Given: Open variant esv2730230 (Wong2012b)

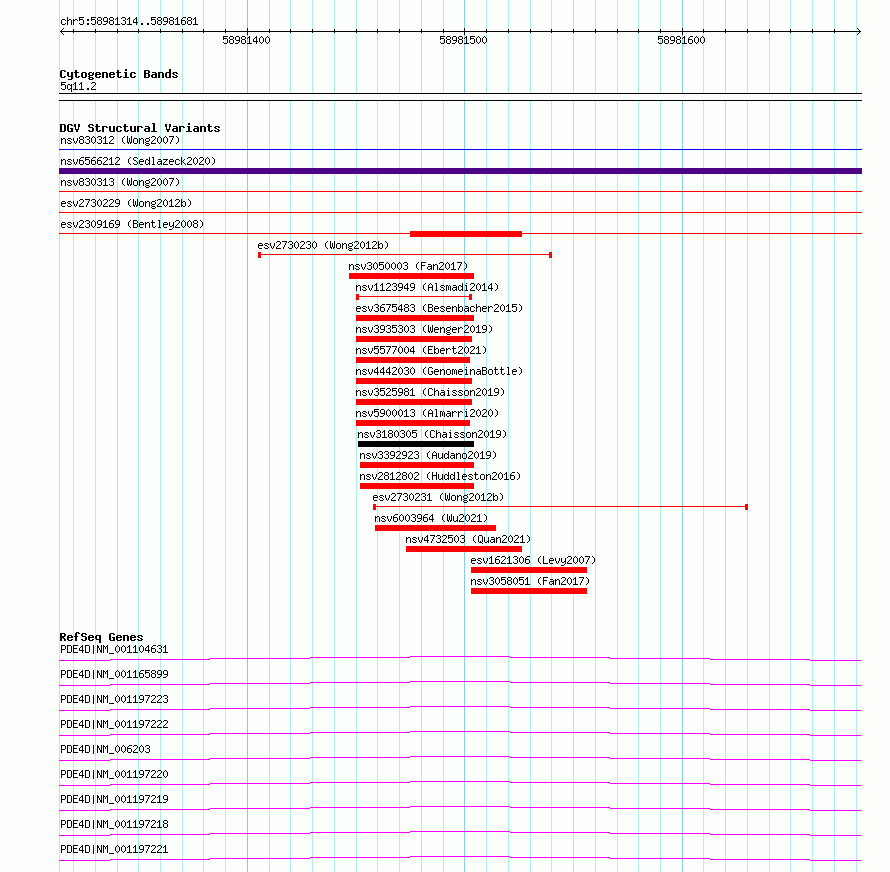Looking at the screenshot, I should point(323,245).
